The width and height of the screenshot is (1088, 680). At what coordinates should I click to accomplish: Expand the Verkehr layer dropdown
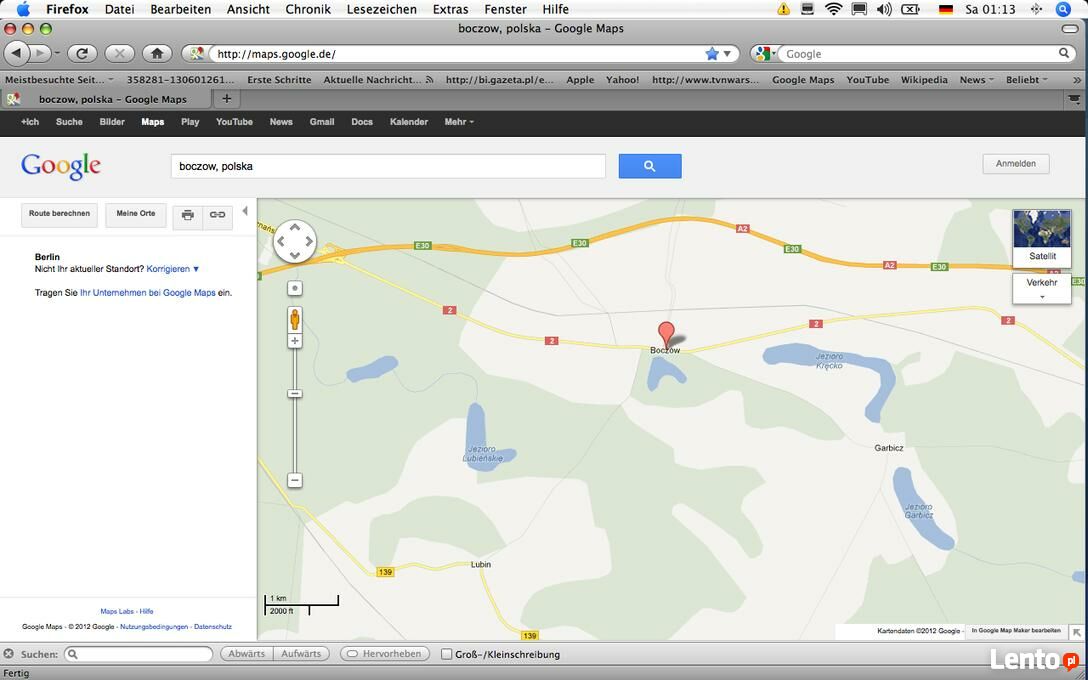[1042, 289]
